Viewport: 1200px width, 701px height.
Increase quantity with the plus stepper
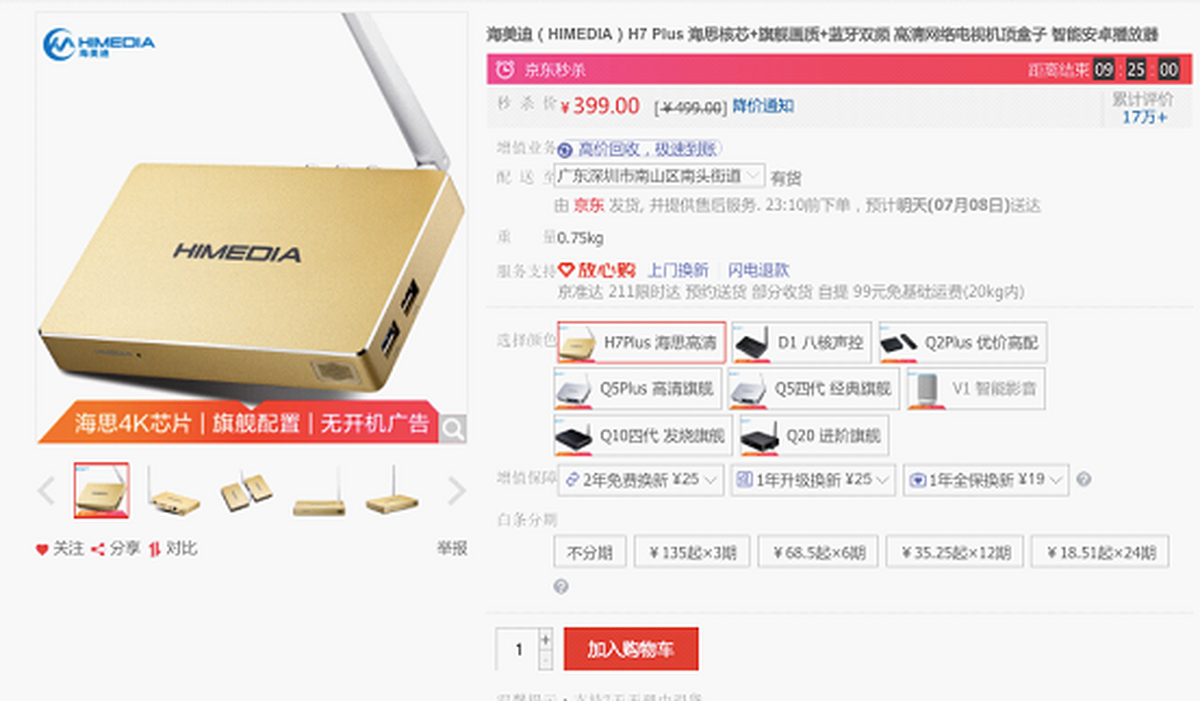pos(545,639)
